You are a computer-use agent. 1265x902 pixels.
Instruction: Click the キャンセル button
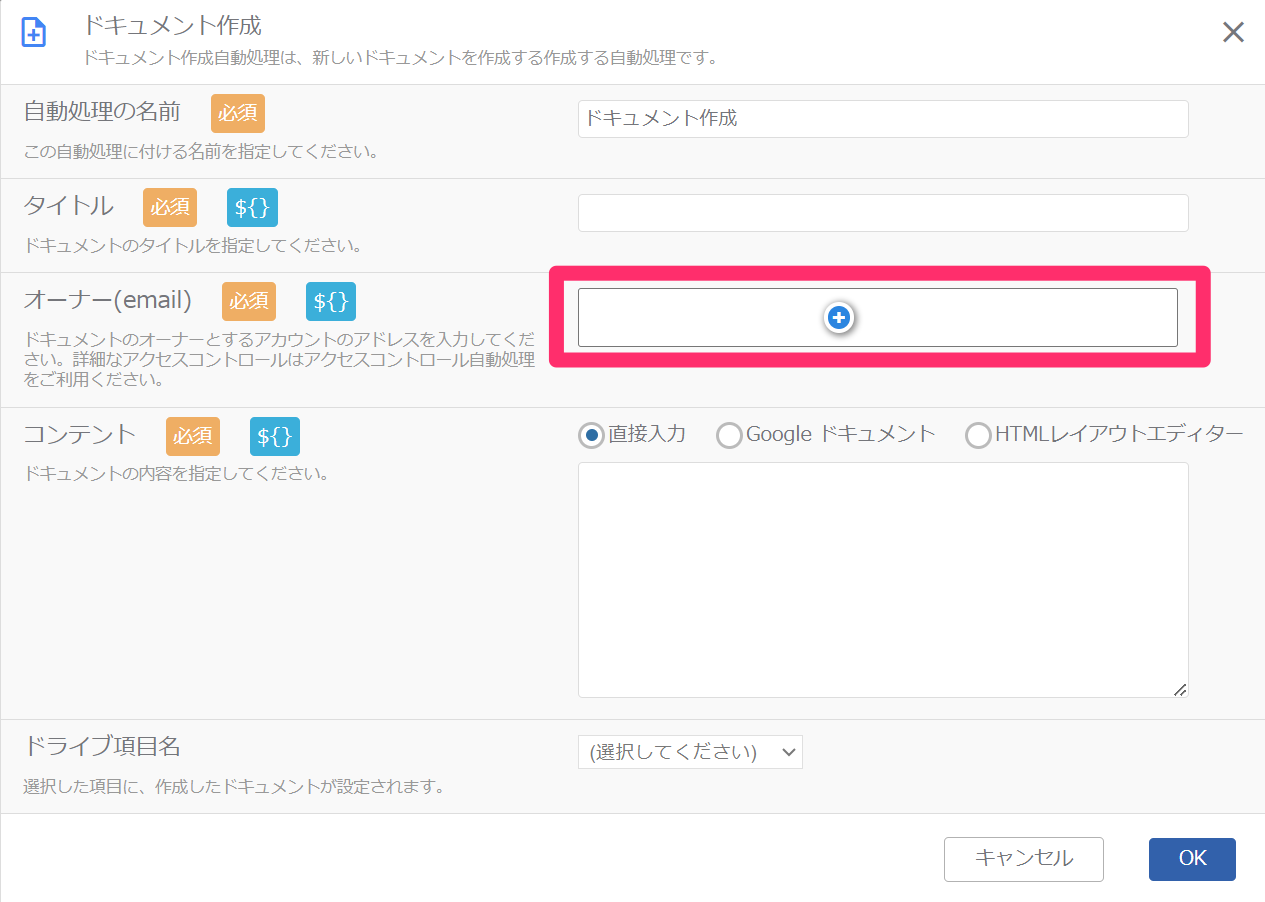coord(1024,859)
